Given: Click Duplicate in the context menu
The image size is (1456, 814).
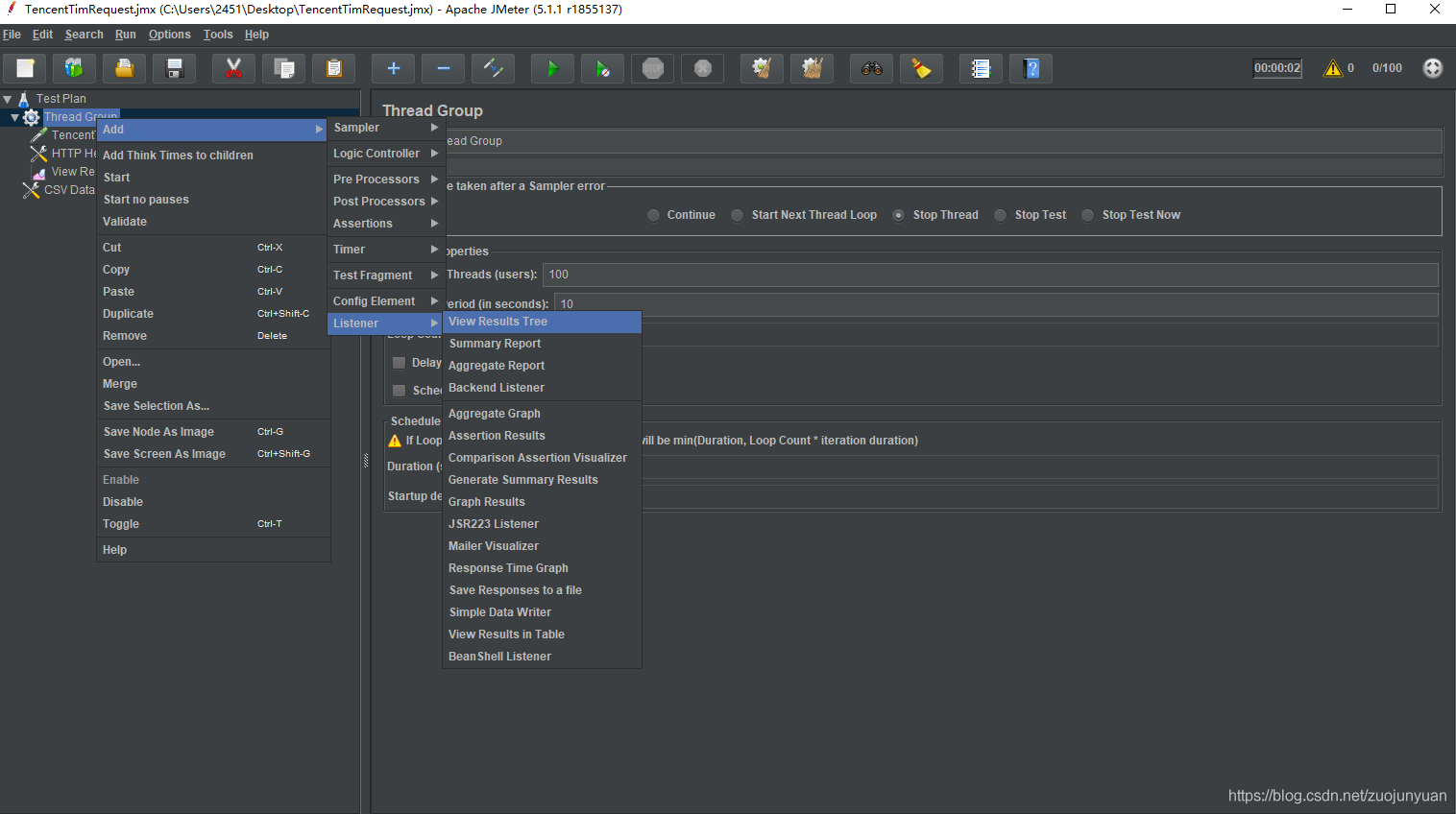Looking at the screenshot, I should click(212, 314).
